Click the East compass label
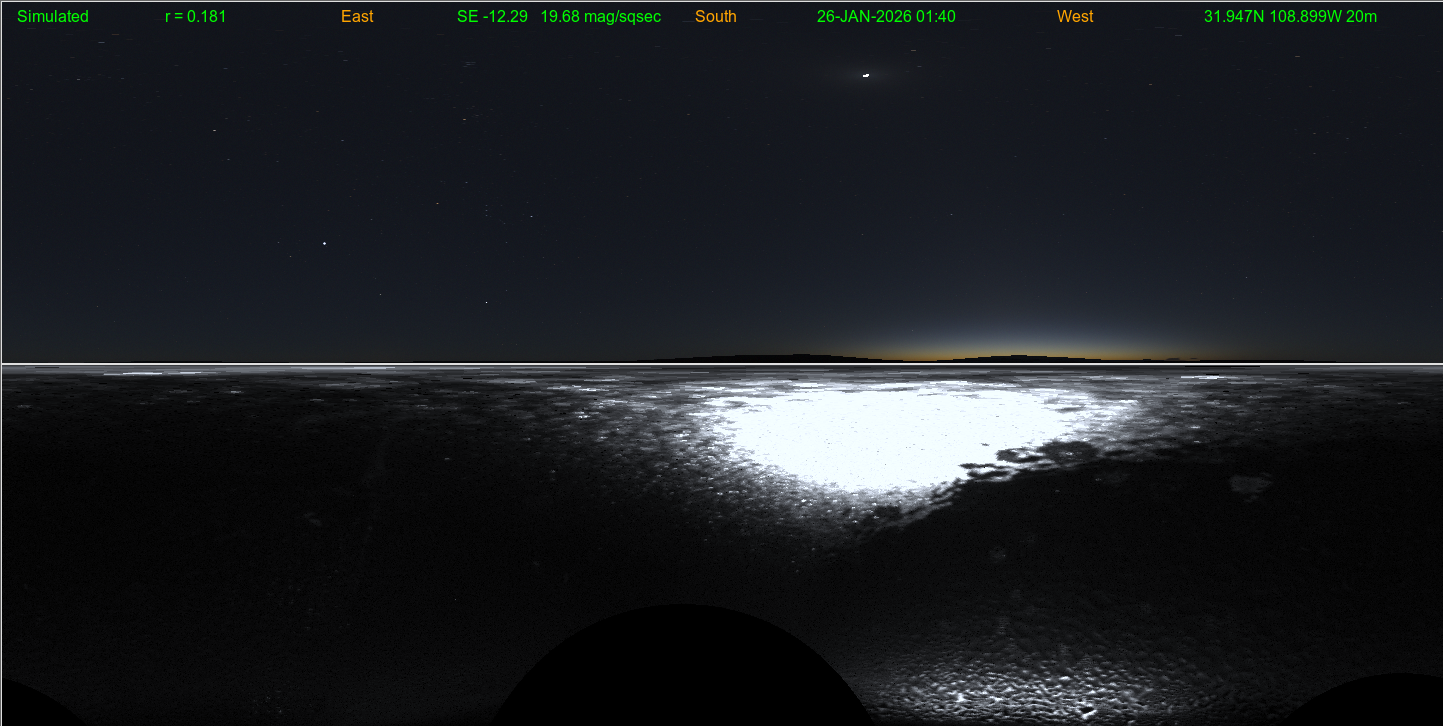 [357, 17]
